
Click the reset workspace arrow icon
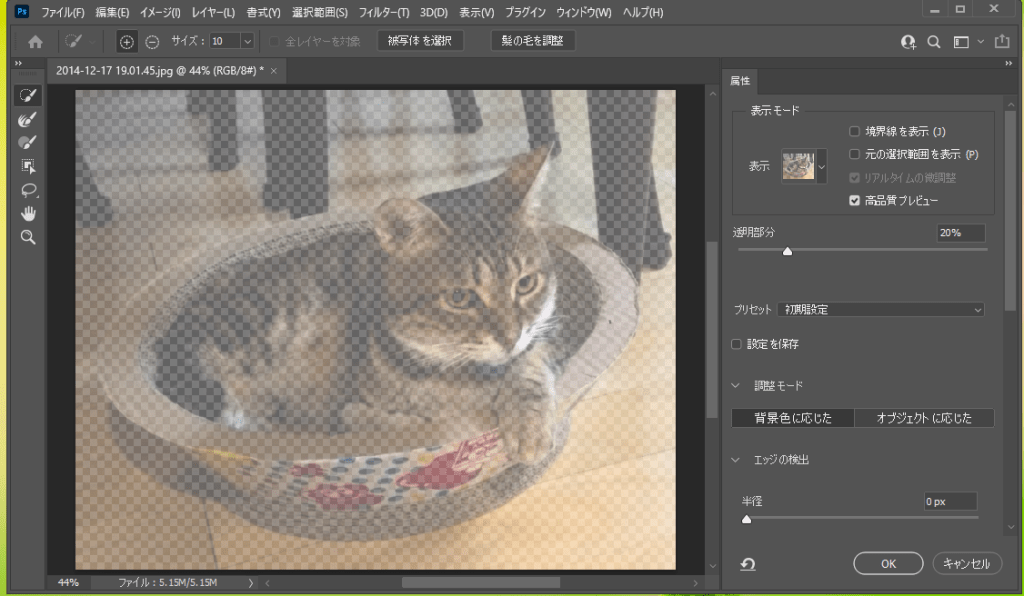[x=748, y=565]
